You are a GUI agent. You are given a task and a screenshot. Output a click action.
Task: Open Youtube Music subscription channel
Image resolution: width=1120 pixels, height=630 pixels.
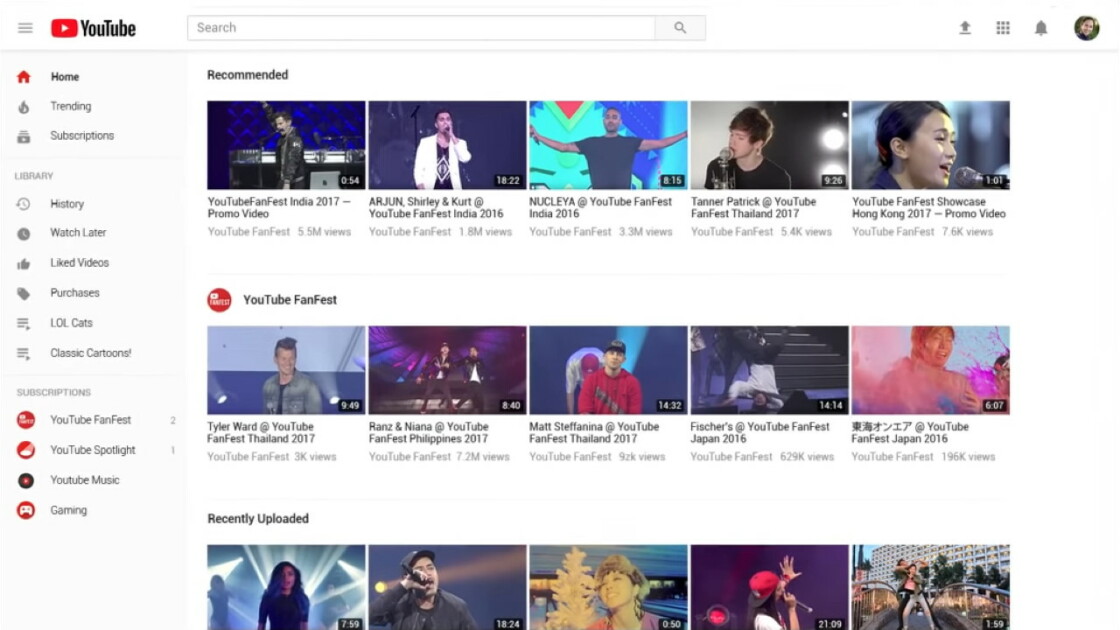[85, 480]
